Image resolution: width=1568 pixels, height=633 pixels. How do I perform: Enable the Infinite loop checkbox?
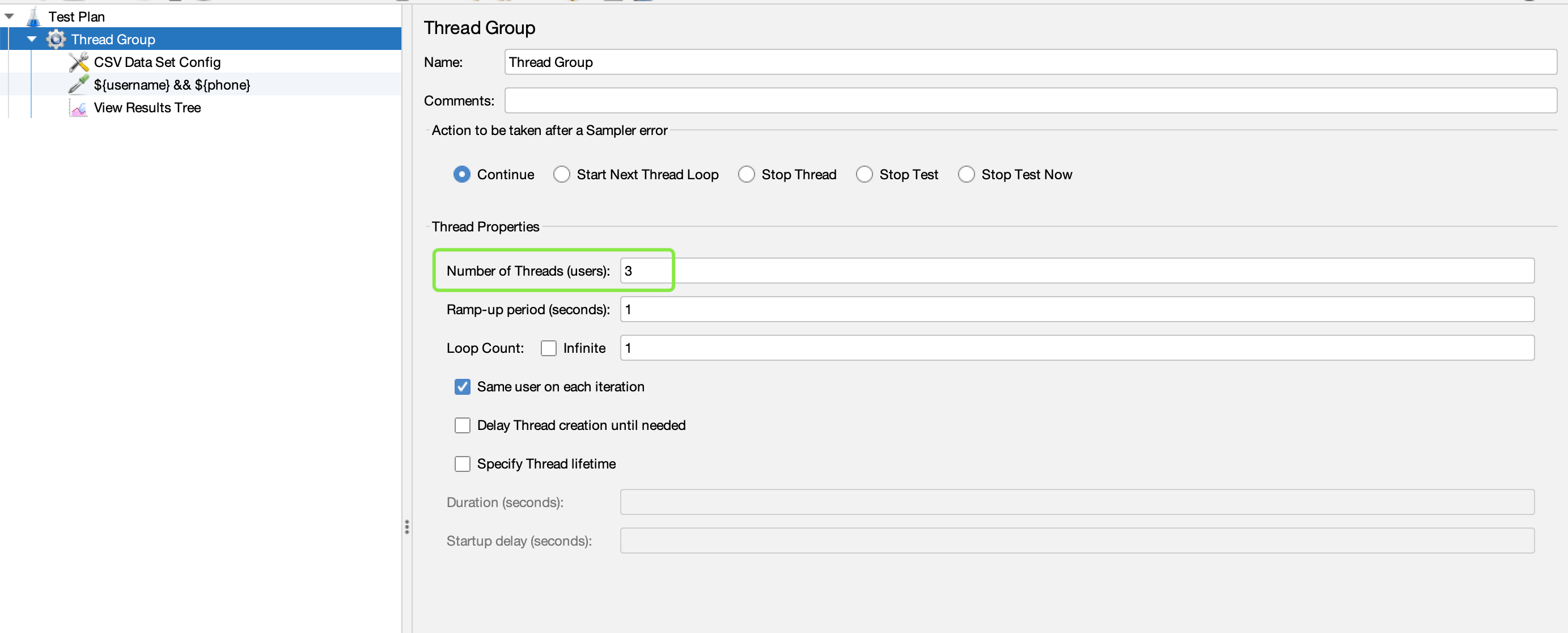tap(548, 348)
